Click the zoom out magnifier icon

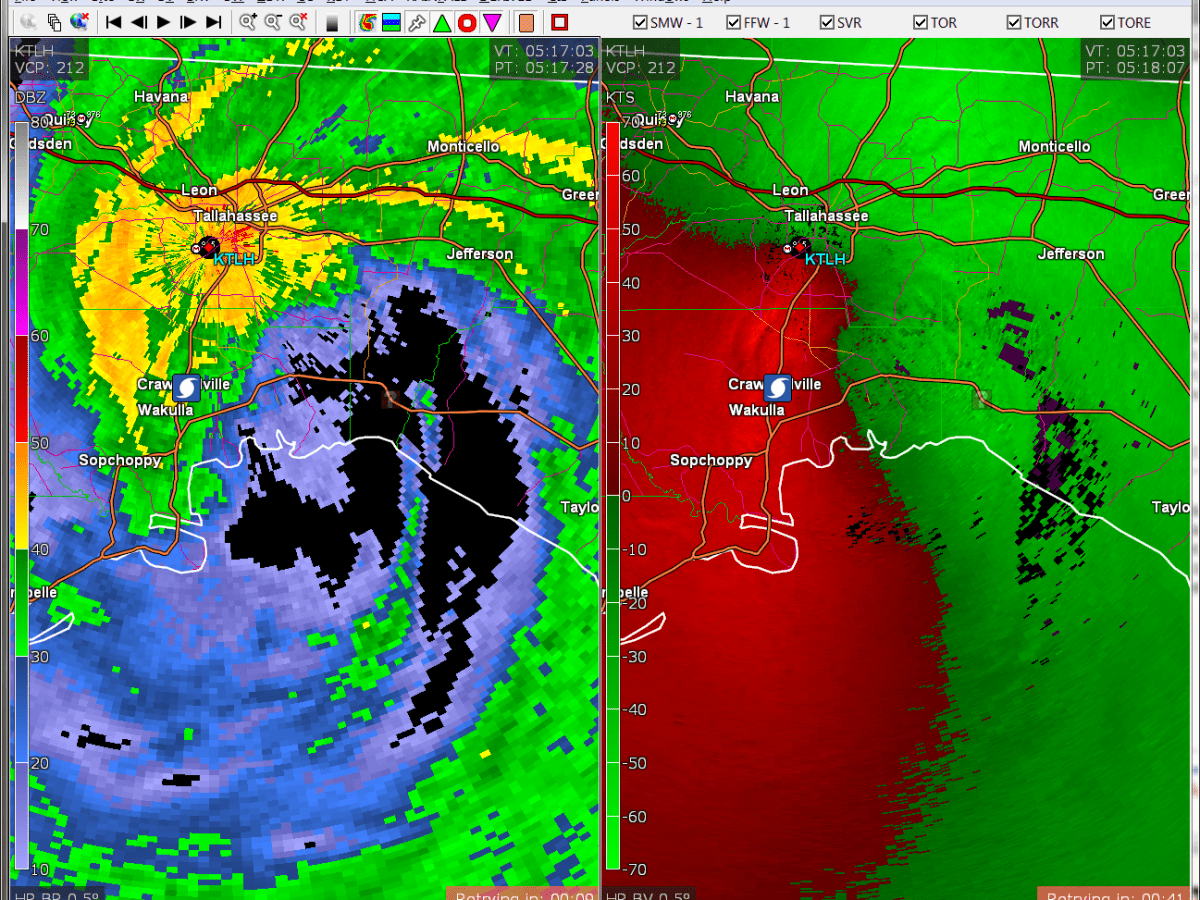(272, 22)
